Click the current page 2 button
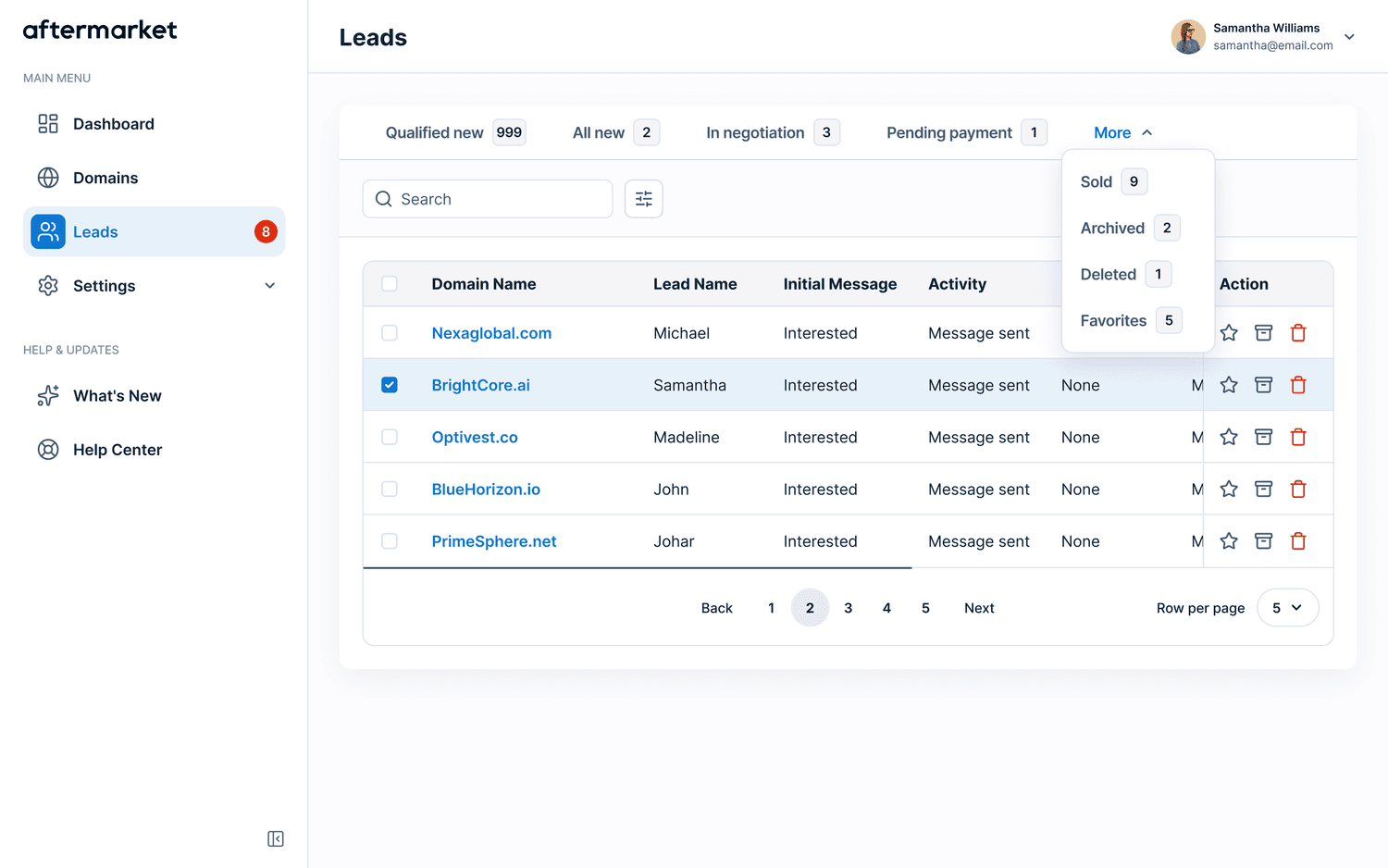 click(810, 608)
